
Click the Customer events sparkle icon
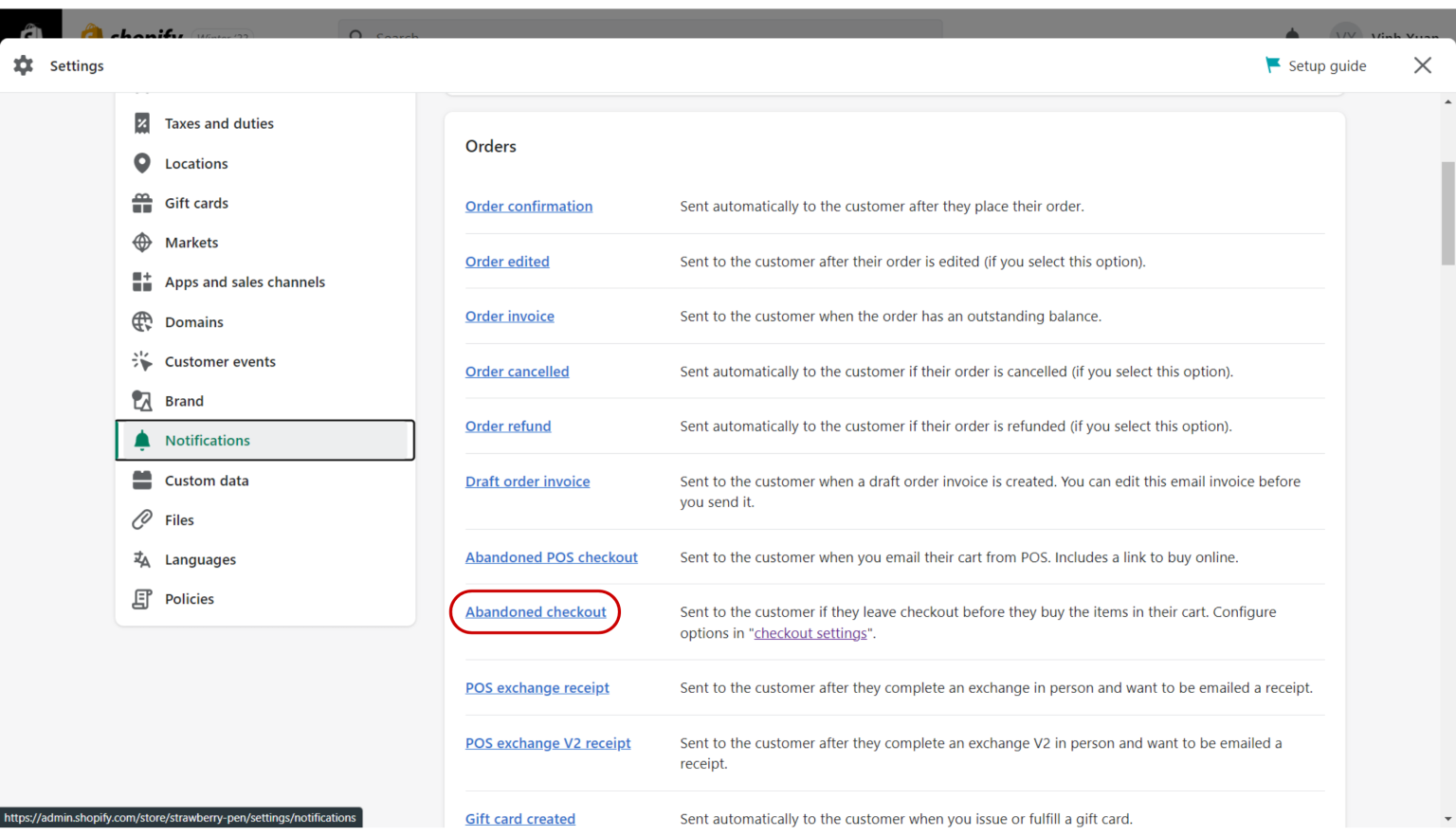[x=142, y=361]
